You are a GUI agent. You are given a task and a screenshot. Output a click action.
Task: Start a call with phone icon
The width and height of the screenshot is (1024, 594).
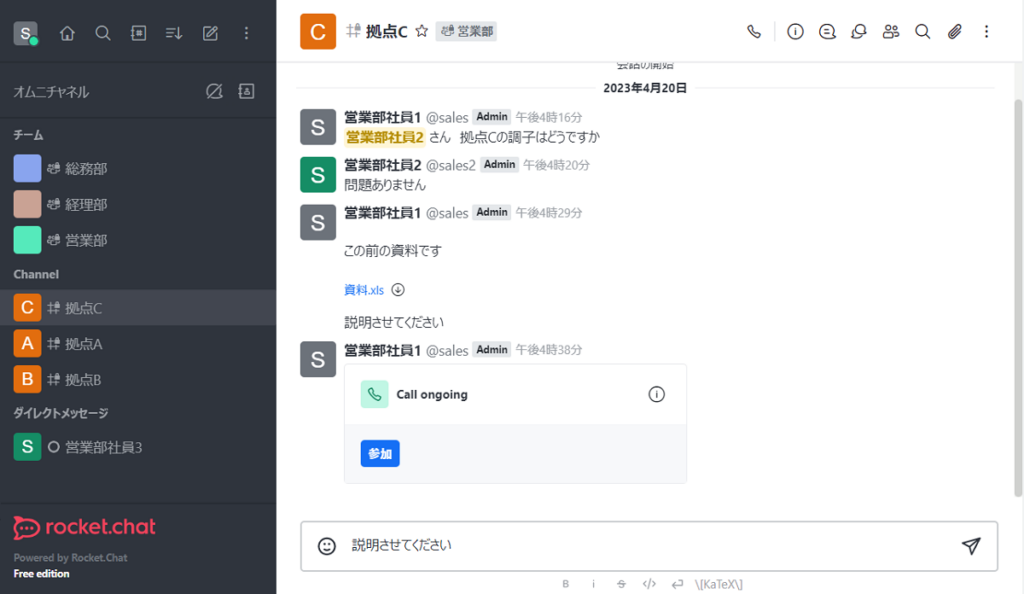tap(754, 32)
